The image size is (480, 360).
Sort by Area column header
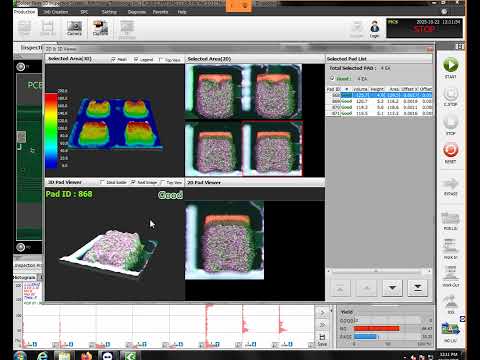(394, 89)
